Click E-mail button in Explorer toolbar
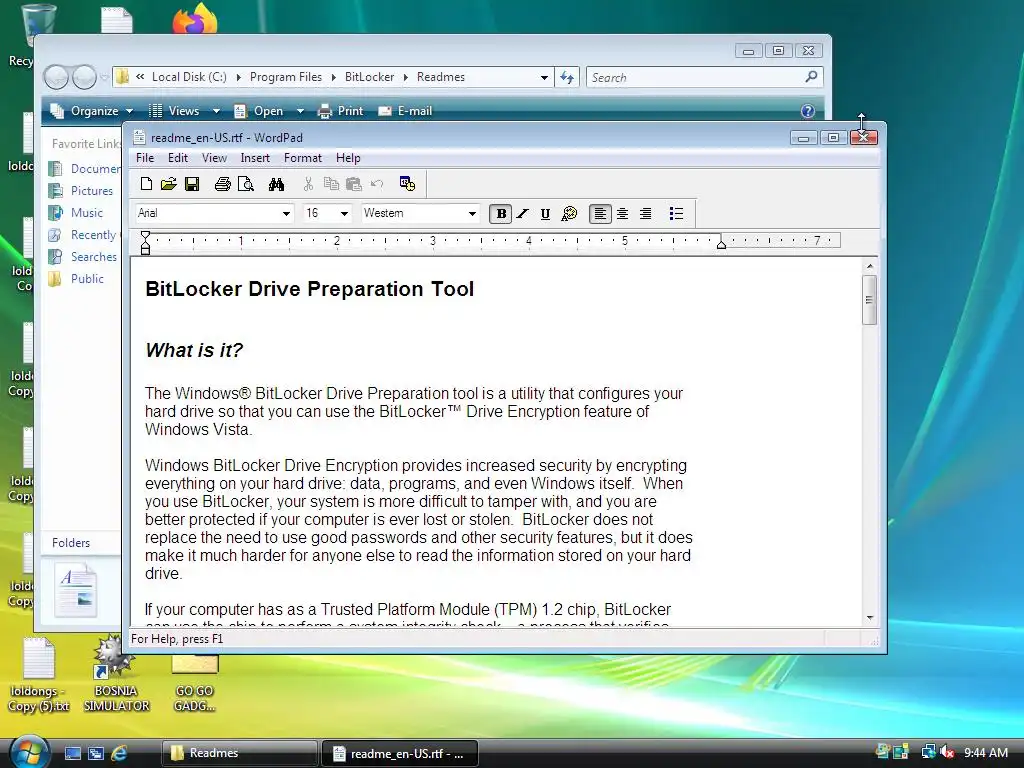 pos(405,111)
